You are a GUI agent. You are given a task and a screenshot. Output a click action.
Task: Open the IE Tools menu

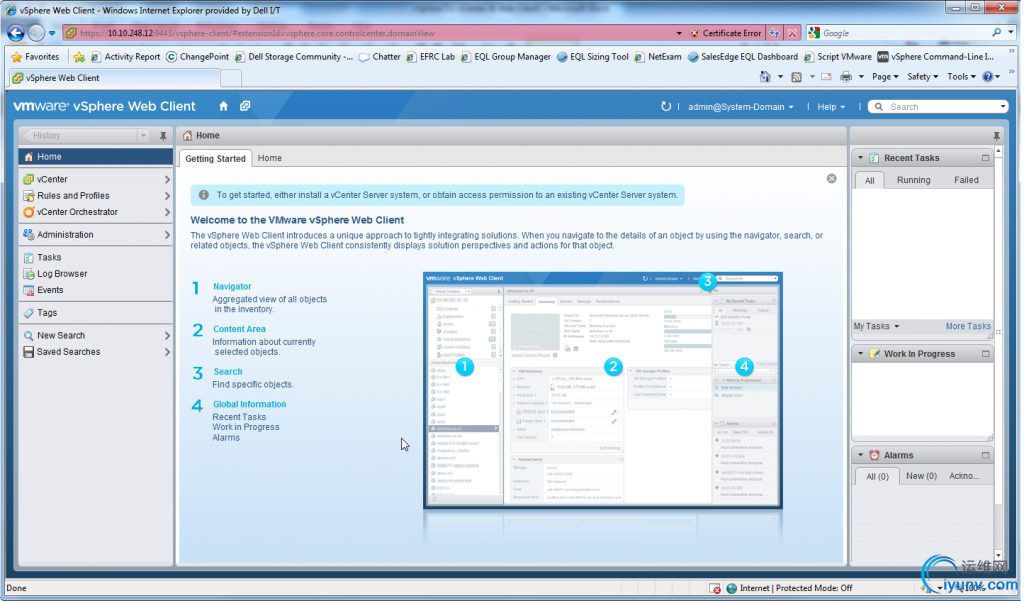coord(961,77)
